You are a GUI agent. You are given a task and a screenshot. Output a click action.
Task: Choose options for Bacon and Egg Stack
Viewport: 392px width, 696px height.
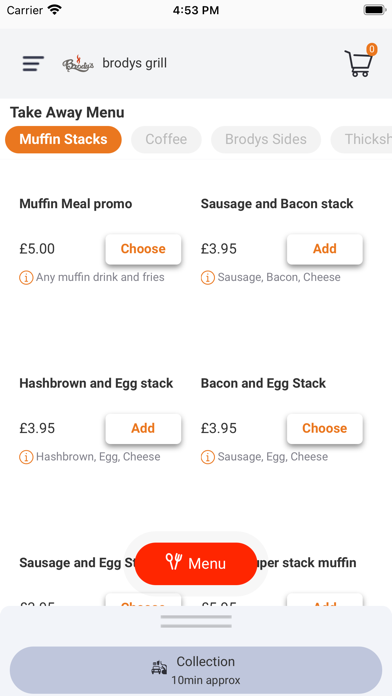click(x=325, y=428)
